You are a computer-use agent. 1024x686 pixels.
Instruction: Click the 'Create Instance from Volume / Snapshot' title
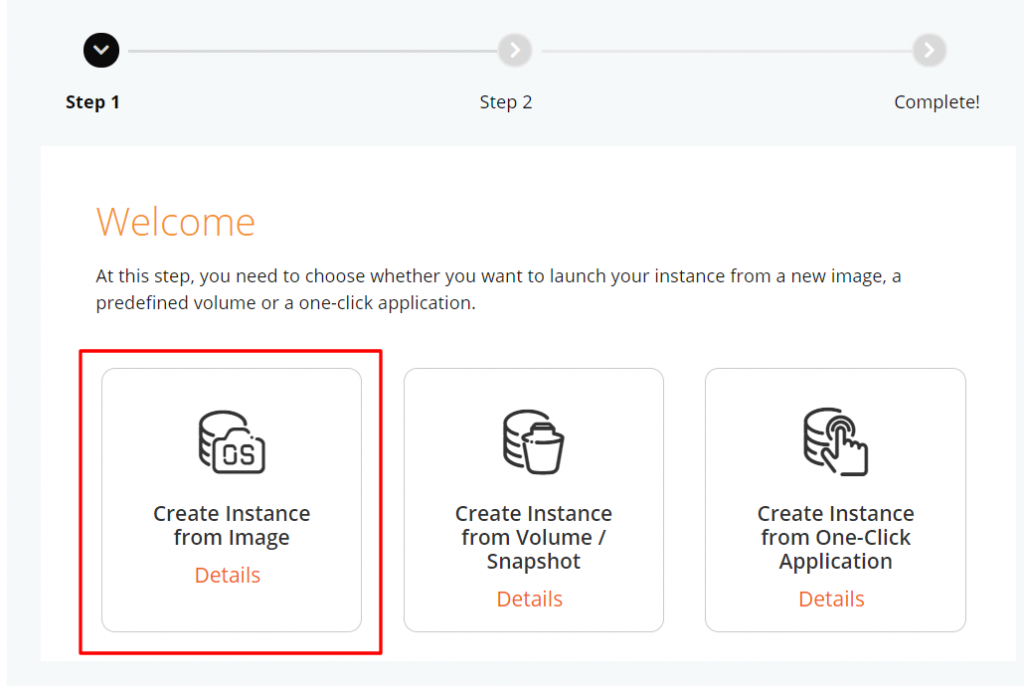click(x=534, y=537)
